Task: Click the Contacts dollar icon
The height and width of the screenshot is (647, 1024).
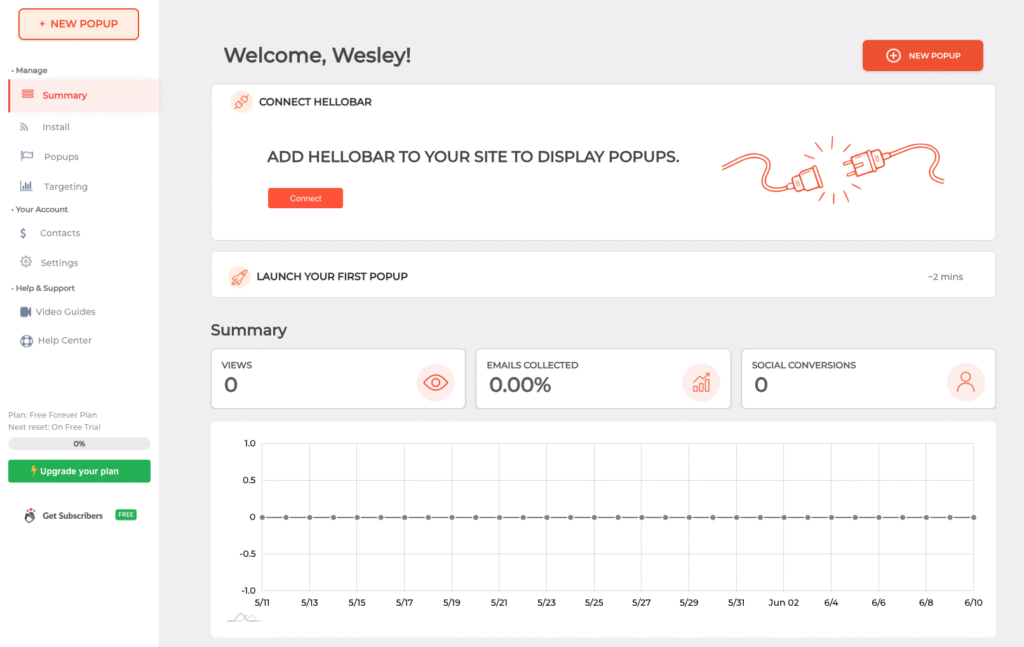Action: point(23,233)
